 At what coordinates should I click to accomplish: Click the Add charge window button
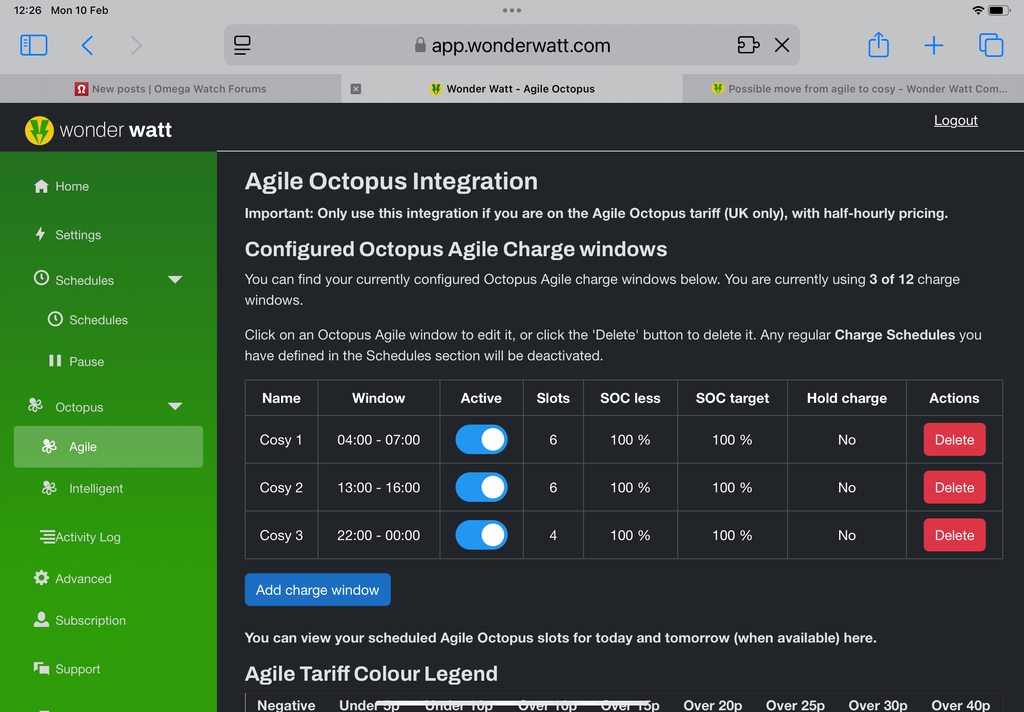pyautogui.click(x=317, y=590)
